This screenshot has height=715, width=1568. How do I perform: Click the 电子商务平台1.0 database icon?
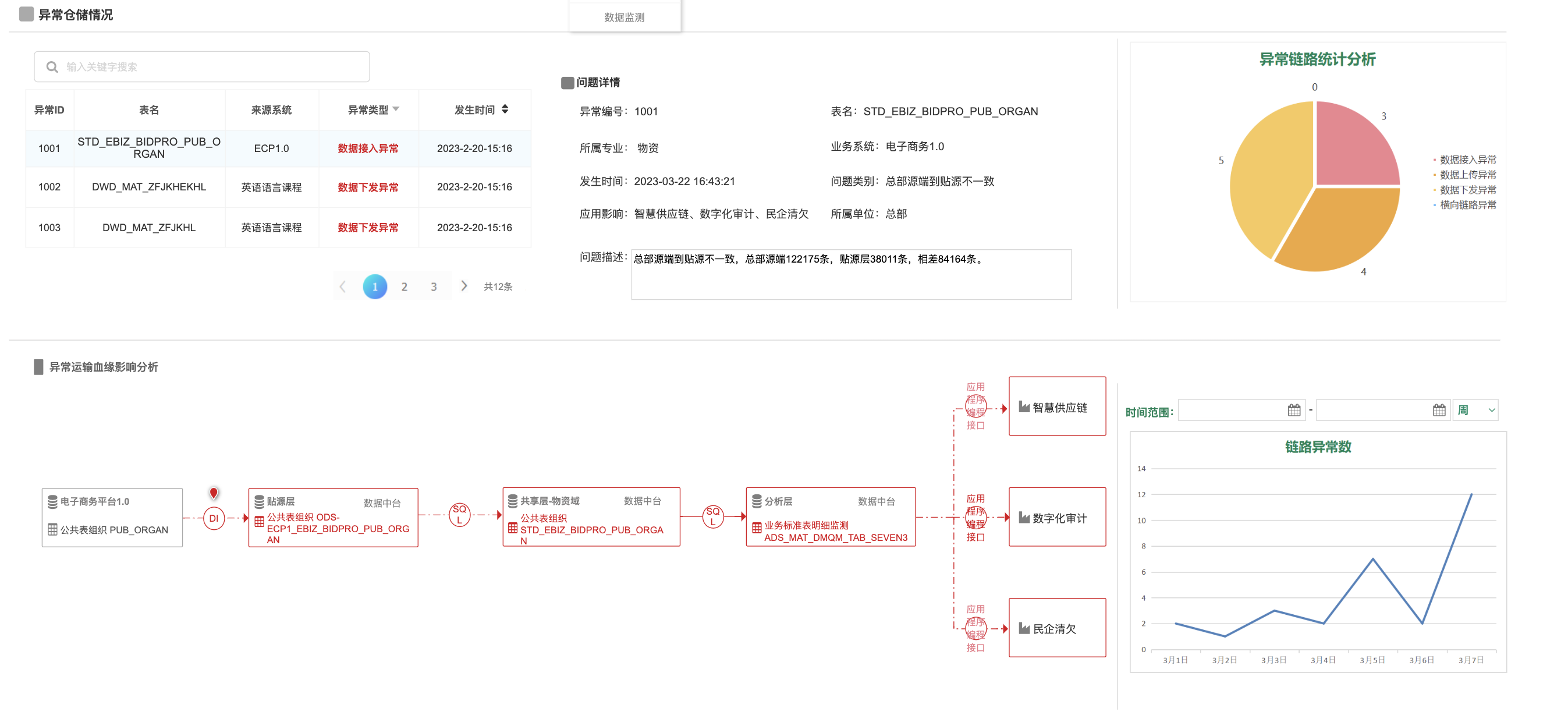click(x=53, y=502)
